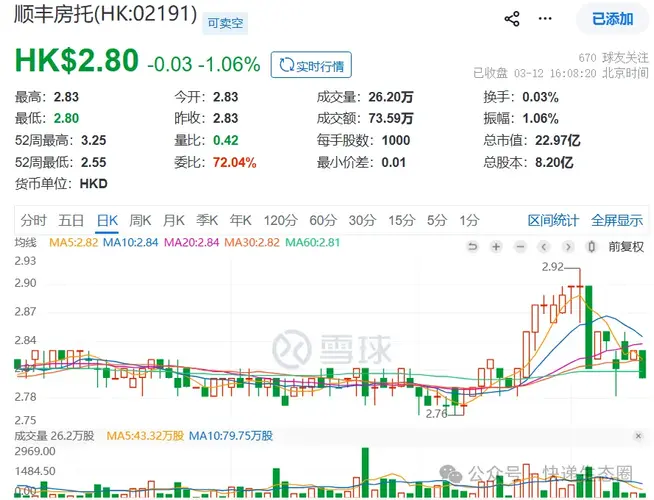
Task: Click the 量比 0.42 value
Action: pos(226,140)
